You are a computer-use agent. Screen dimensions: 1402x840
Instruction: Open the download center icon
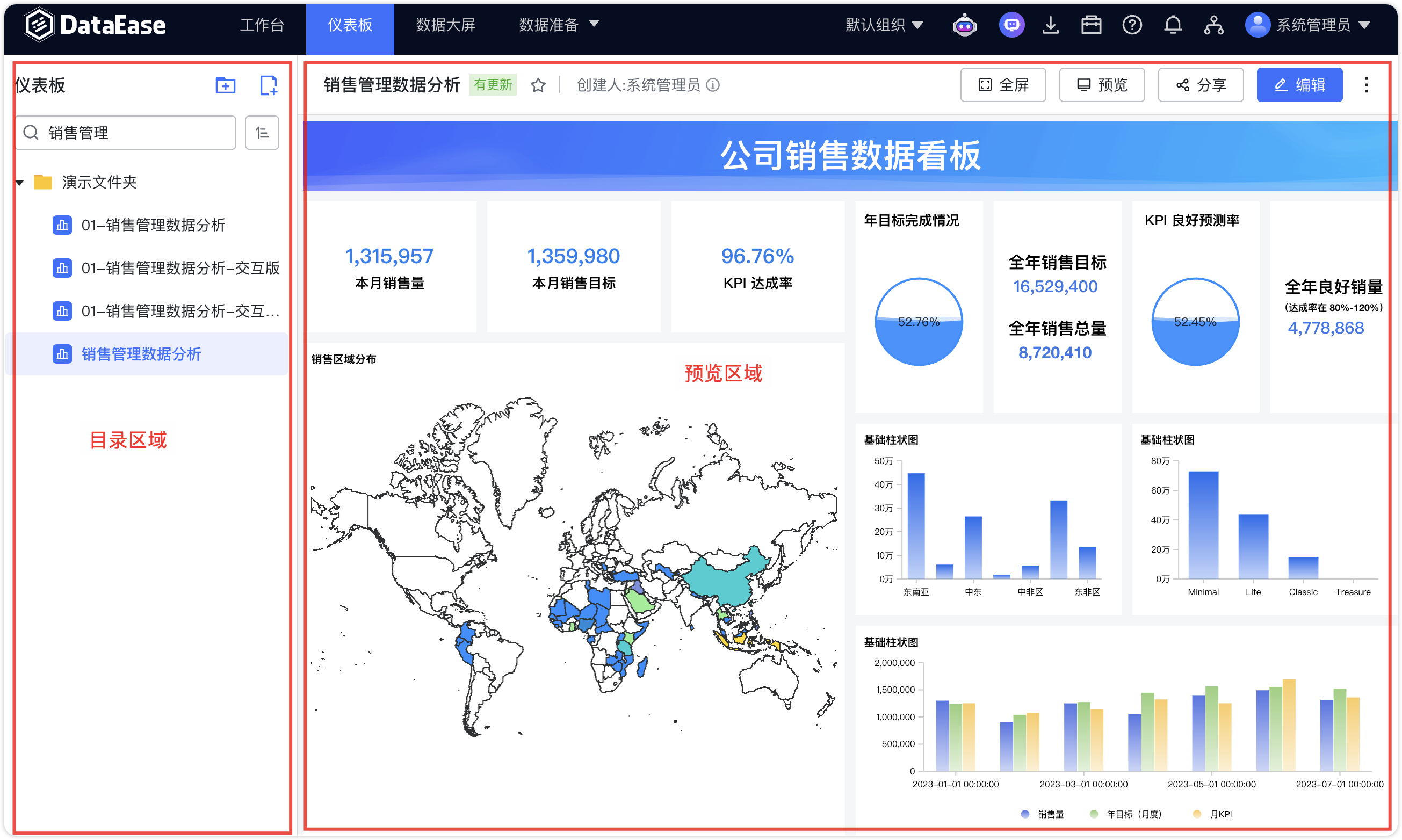tap(1050, 25)
